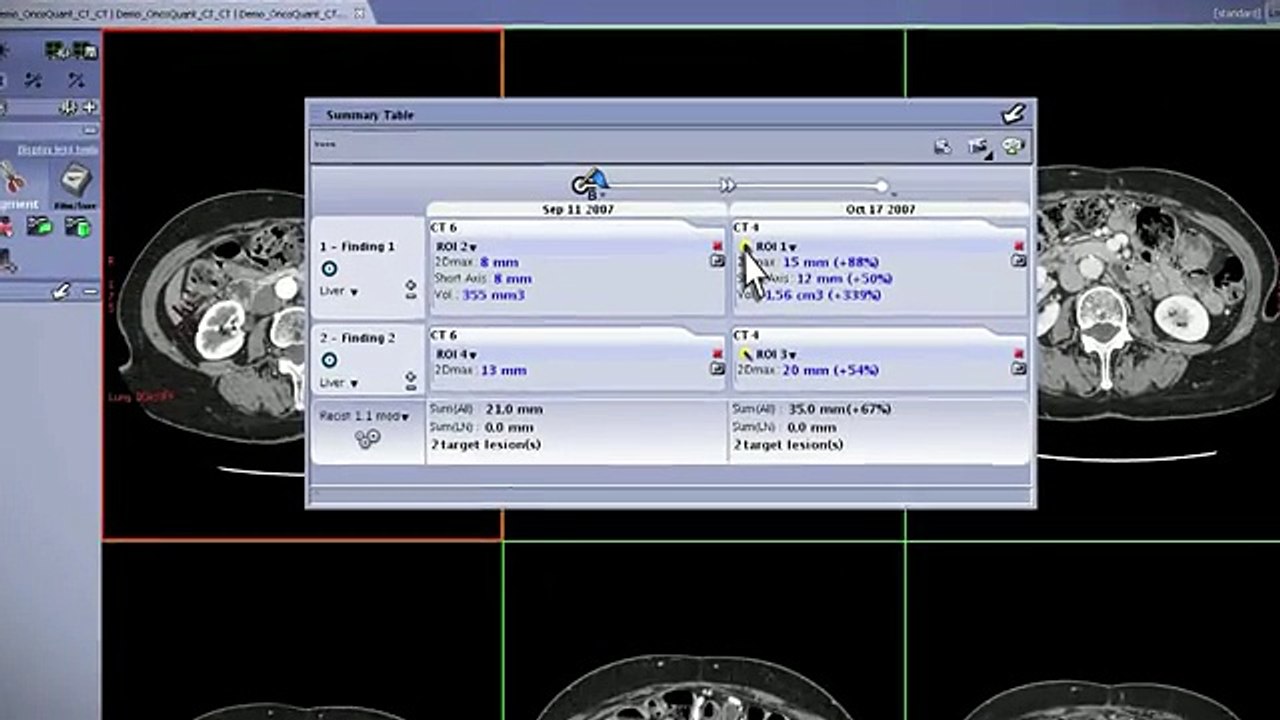Click the circles icon under Recist 1.1 mod
The image size is (1280, 720).
[367, 438]
